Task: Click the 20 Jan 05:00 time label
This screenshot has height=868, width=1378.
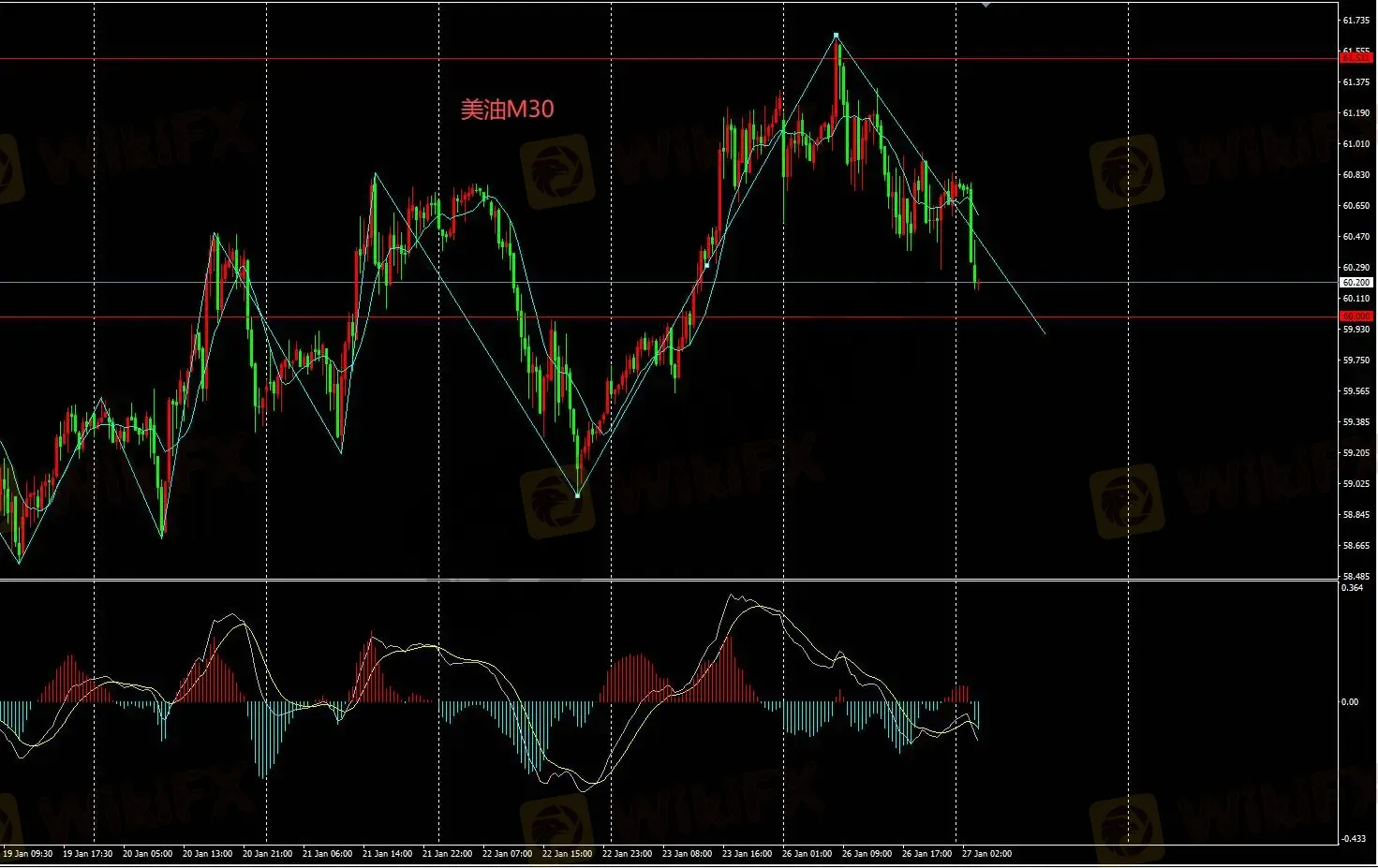Action: point(148,854)
